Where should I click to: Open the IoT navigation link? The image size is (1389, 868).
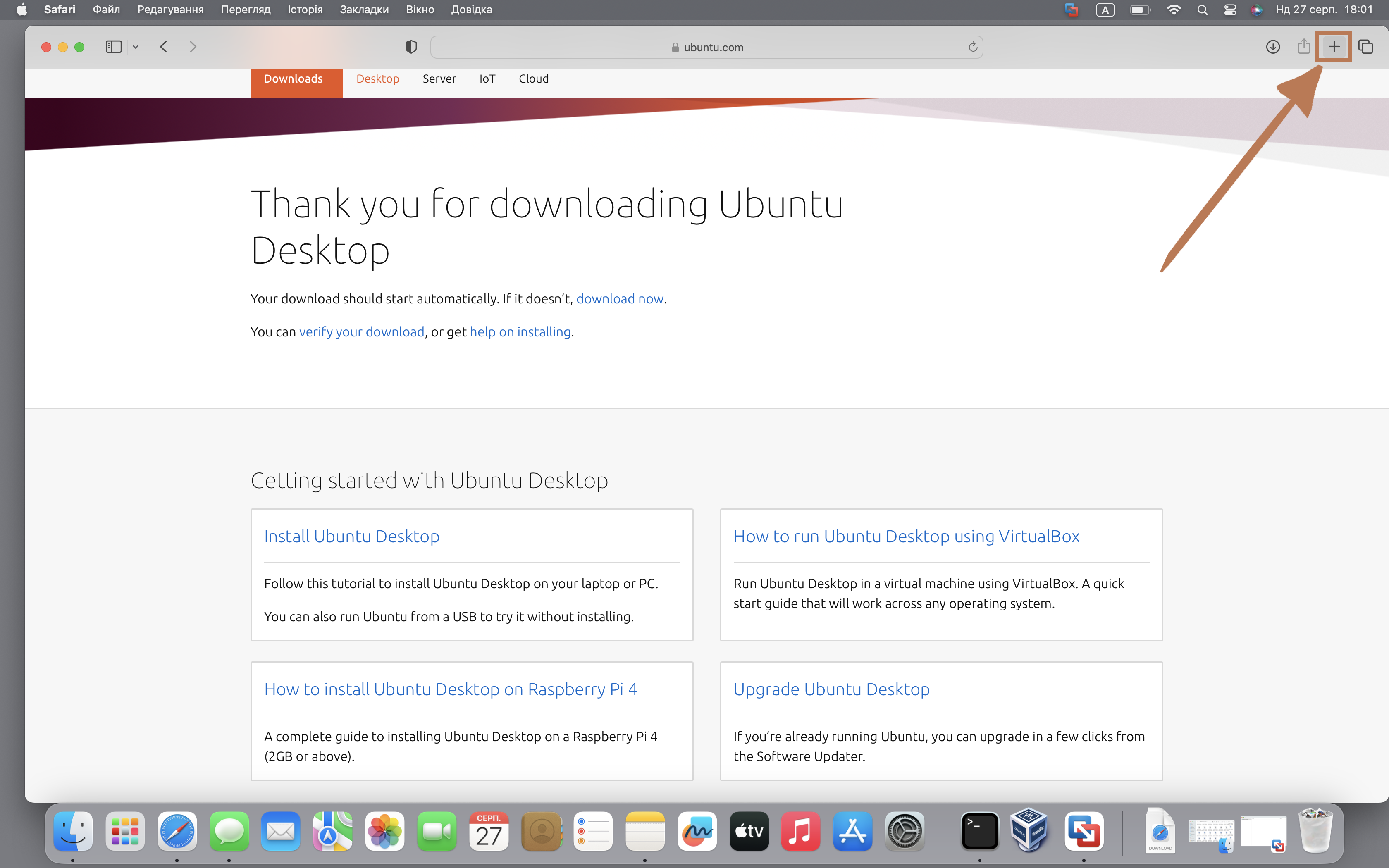487,79
